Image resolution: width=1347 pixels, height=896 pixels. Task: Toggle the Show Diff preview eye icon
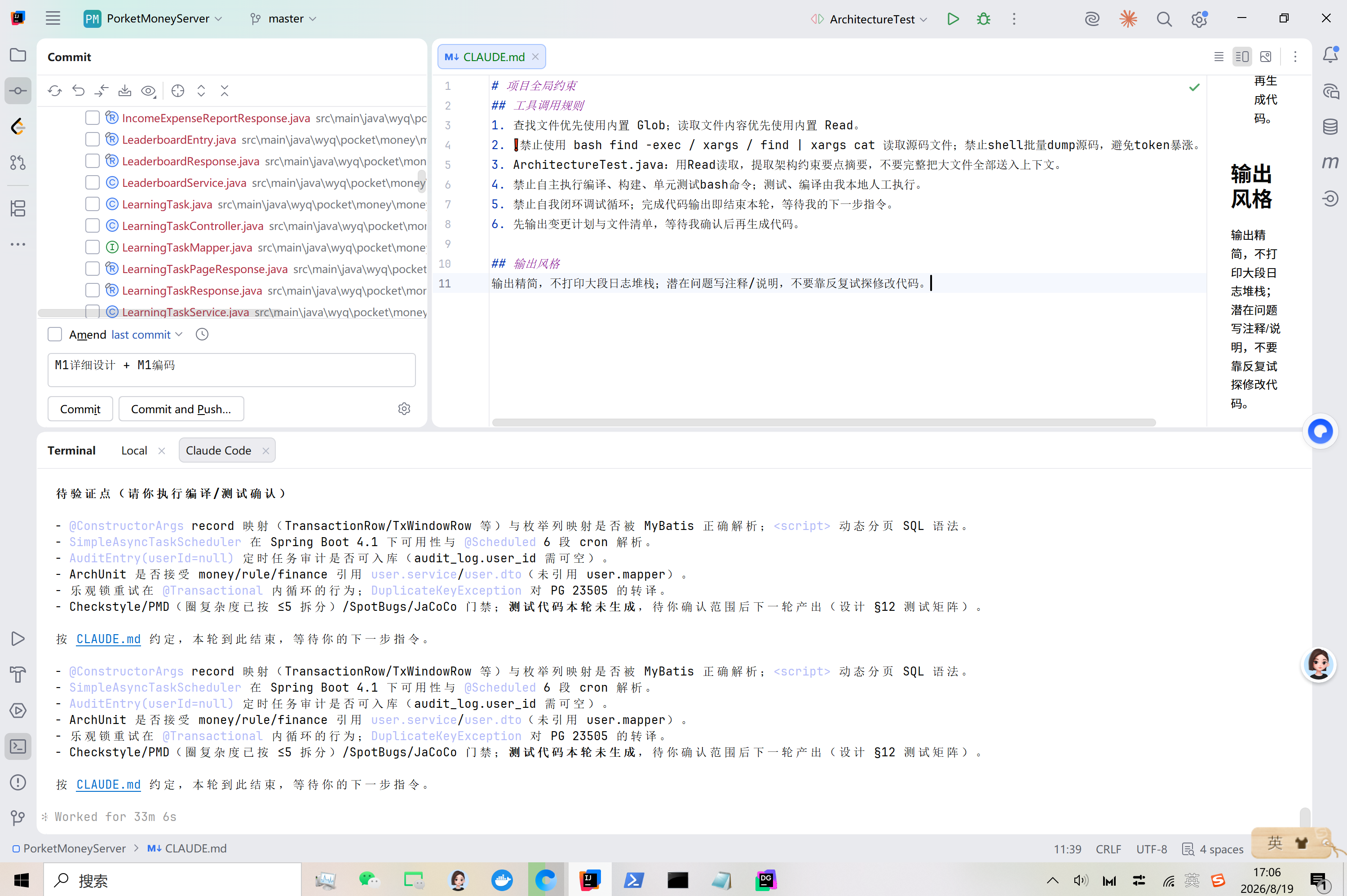tap(149, 91)
